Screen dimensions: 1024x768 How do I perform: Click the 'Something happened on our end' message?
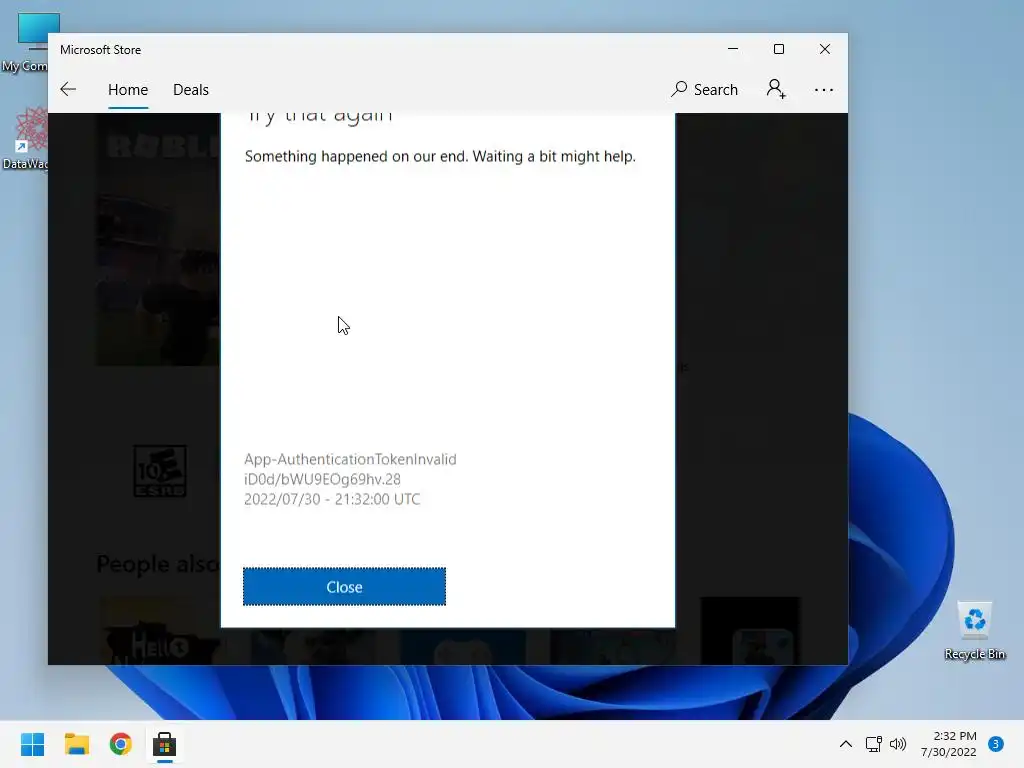pyautogui.click(x=440, y=157)
